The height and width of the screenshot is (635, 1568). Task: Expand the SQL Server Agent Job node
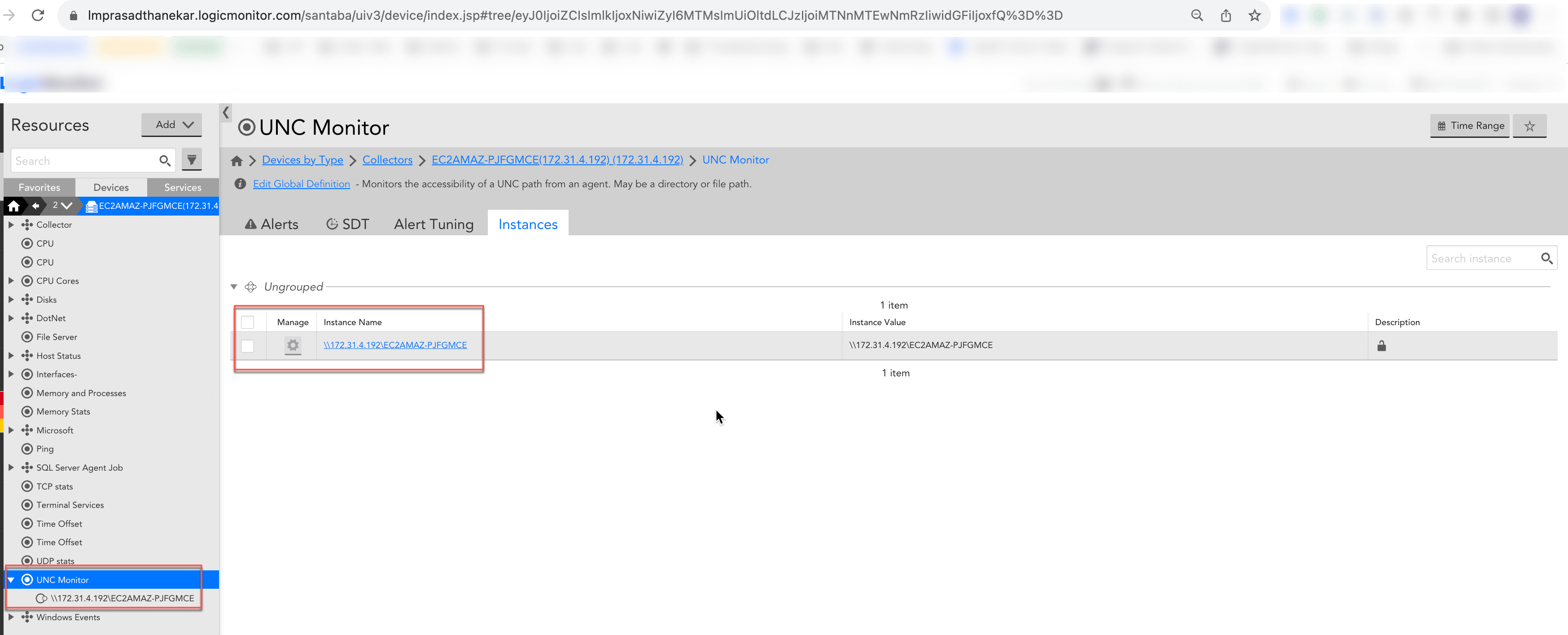[x=11, y=468]
